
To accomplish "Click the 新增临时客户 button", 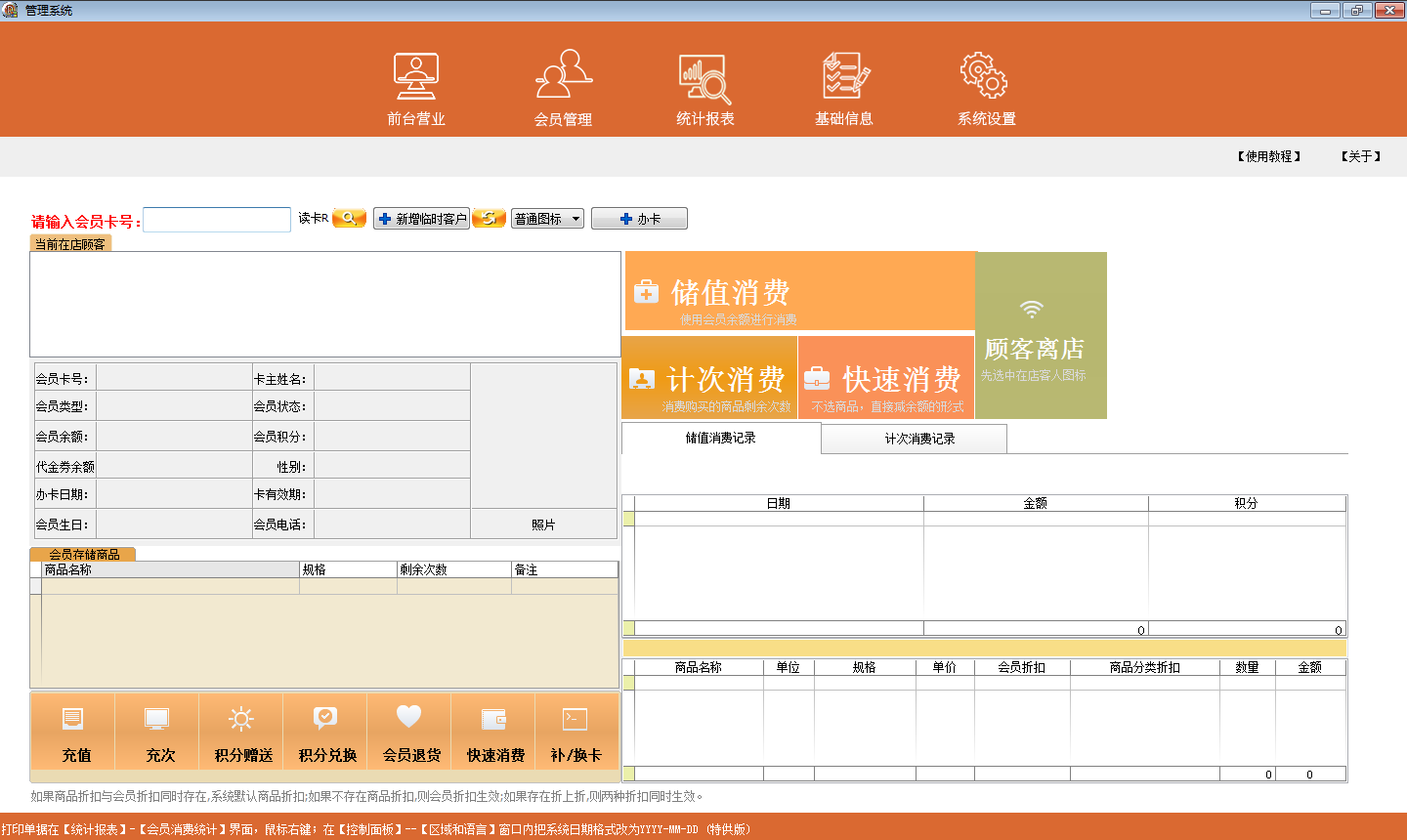I will point(421,219).
